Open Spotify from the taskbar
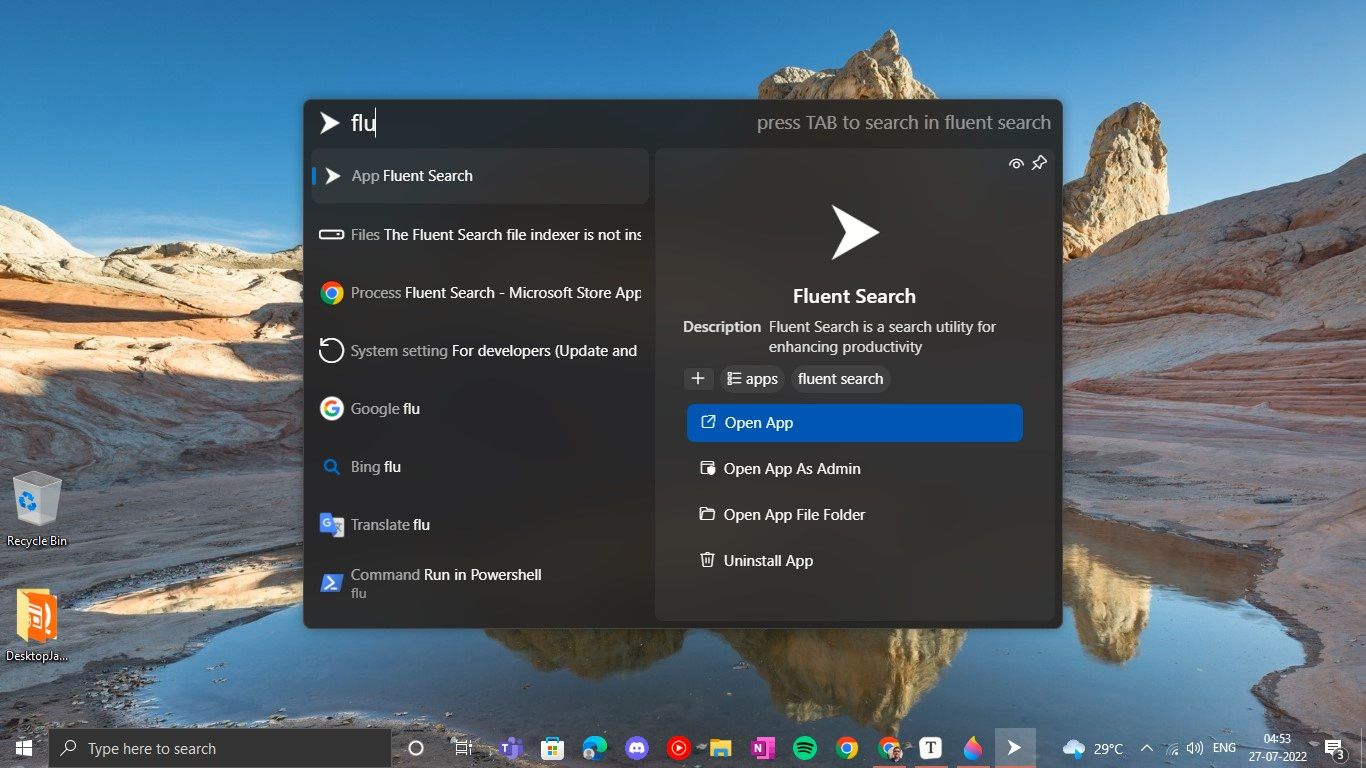 tap(805, 748)
